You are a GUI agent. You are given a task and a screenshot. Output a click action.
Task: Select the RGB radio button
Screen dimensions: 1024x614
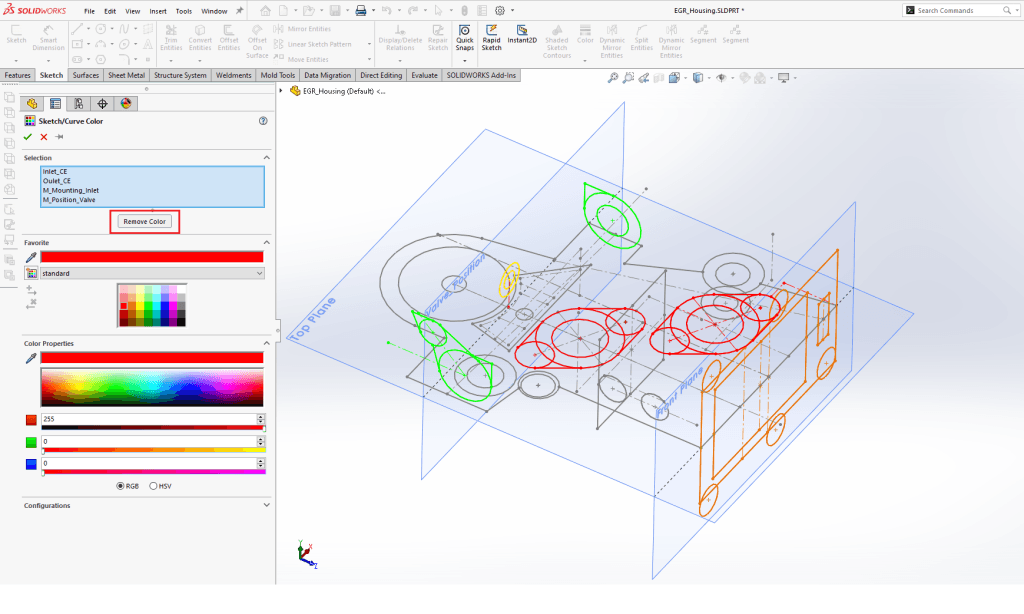point(121,486)
